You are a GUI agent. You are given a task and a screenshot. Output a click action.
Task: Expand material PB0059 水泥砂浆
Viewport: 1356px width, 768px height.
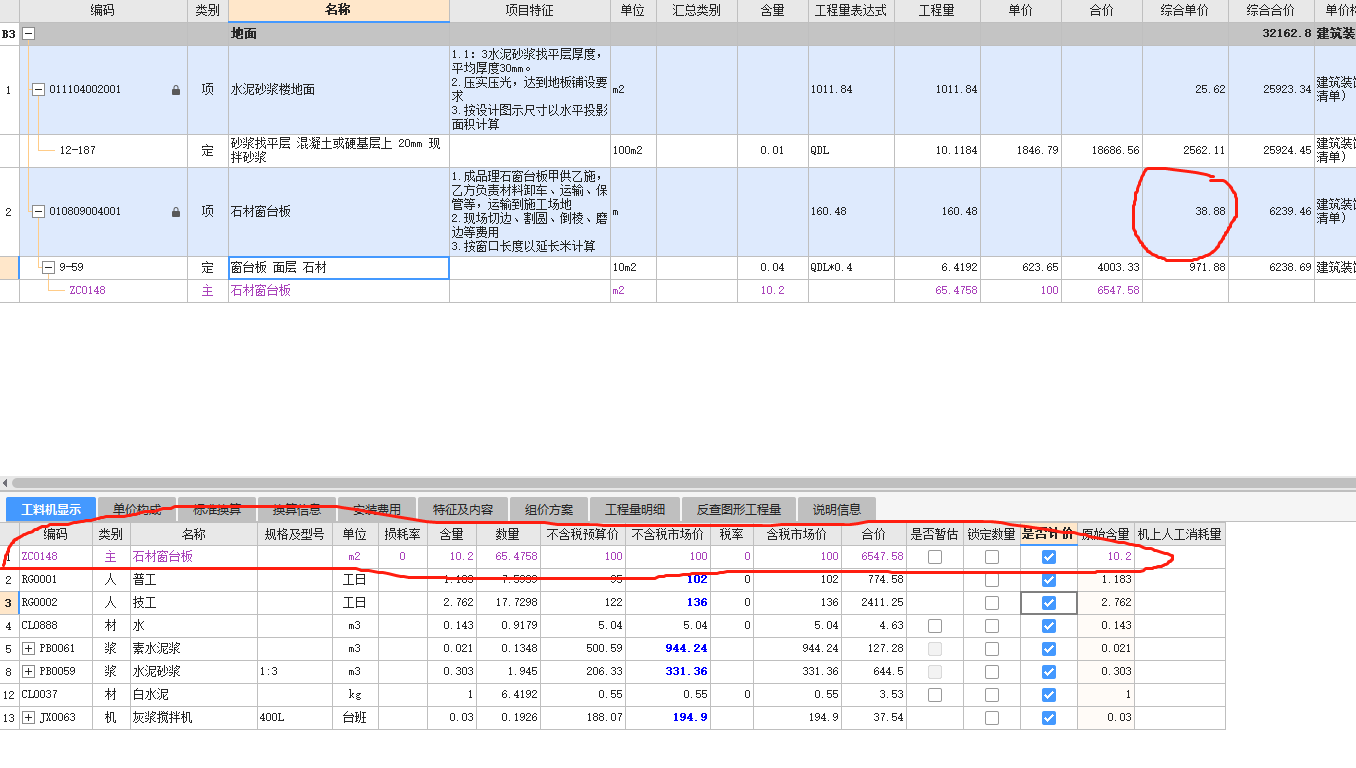coord(28,671)
